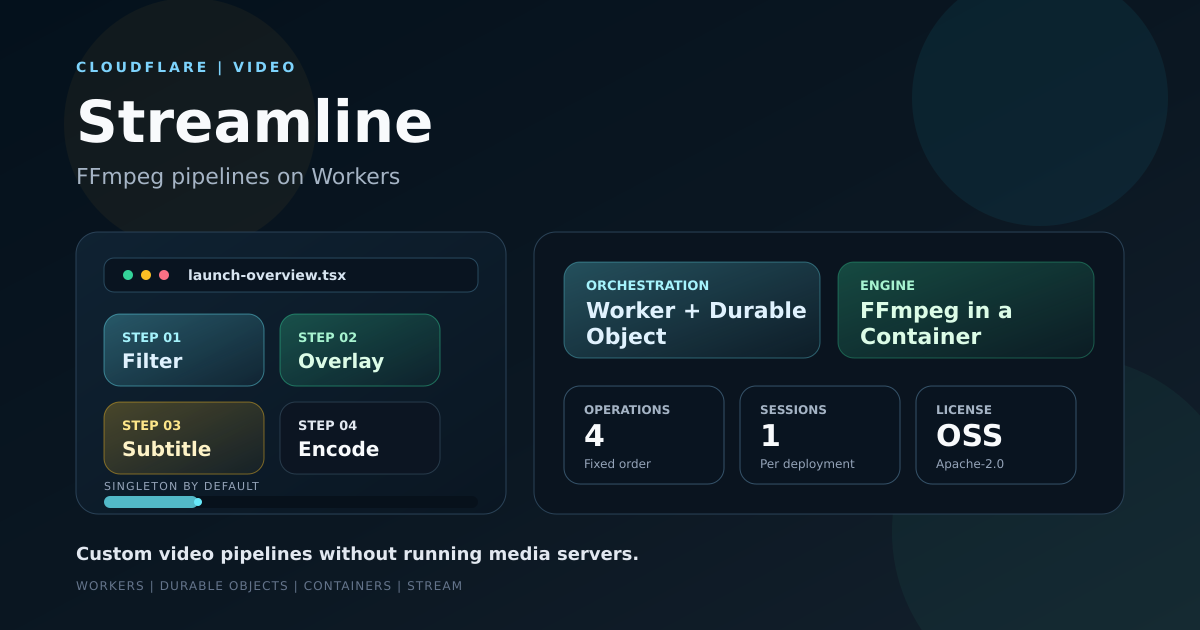Click the Sessions 1 stat card
The height and width of the screenshot is (630, 1200).
(x=820, y=435)
